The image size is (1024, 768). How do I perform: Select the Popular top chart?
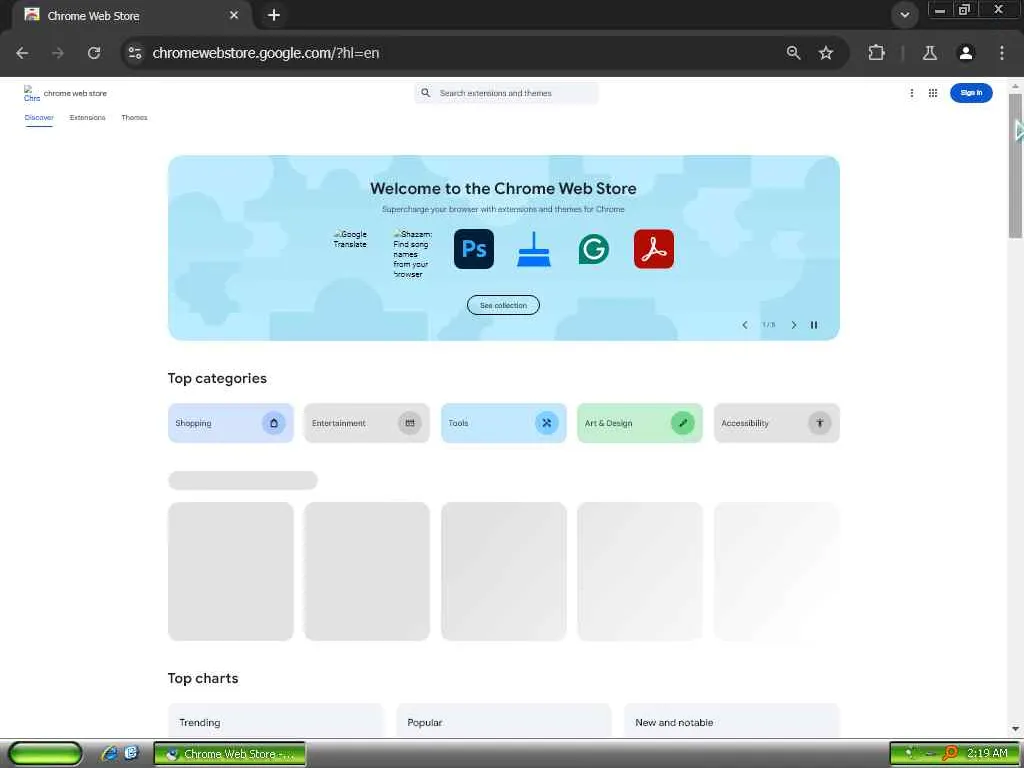[x=424, y=722]
